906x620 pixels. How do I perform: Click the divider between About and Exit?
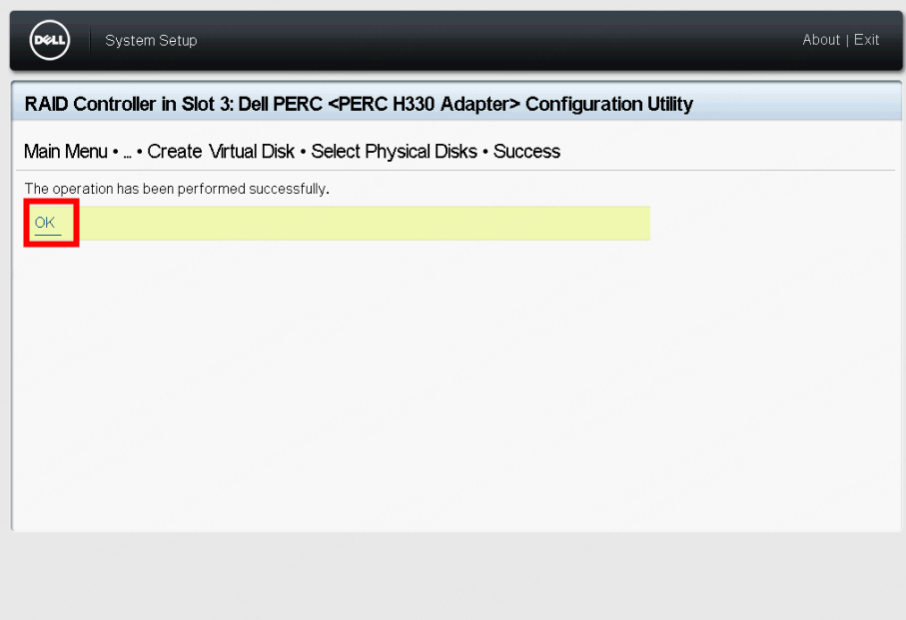coord(847,40)
